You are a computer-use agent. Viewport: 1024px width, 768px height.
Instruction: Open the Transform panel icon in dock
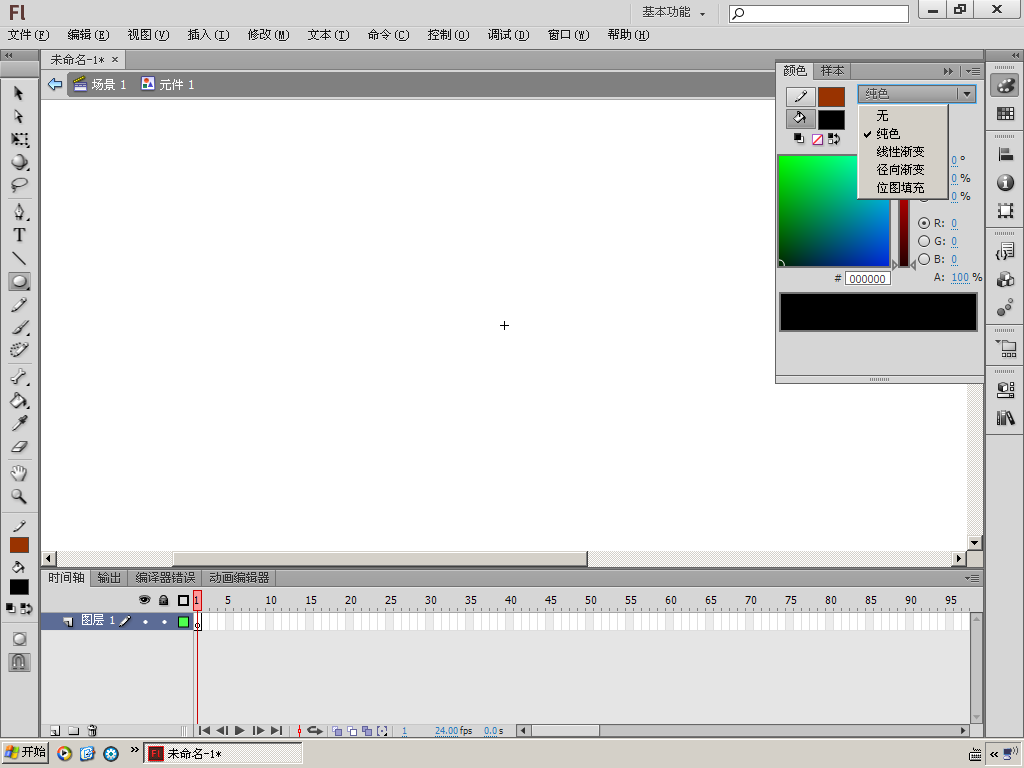point(1005,210)
